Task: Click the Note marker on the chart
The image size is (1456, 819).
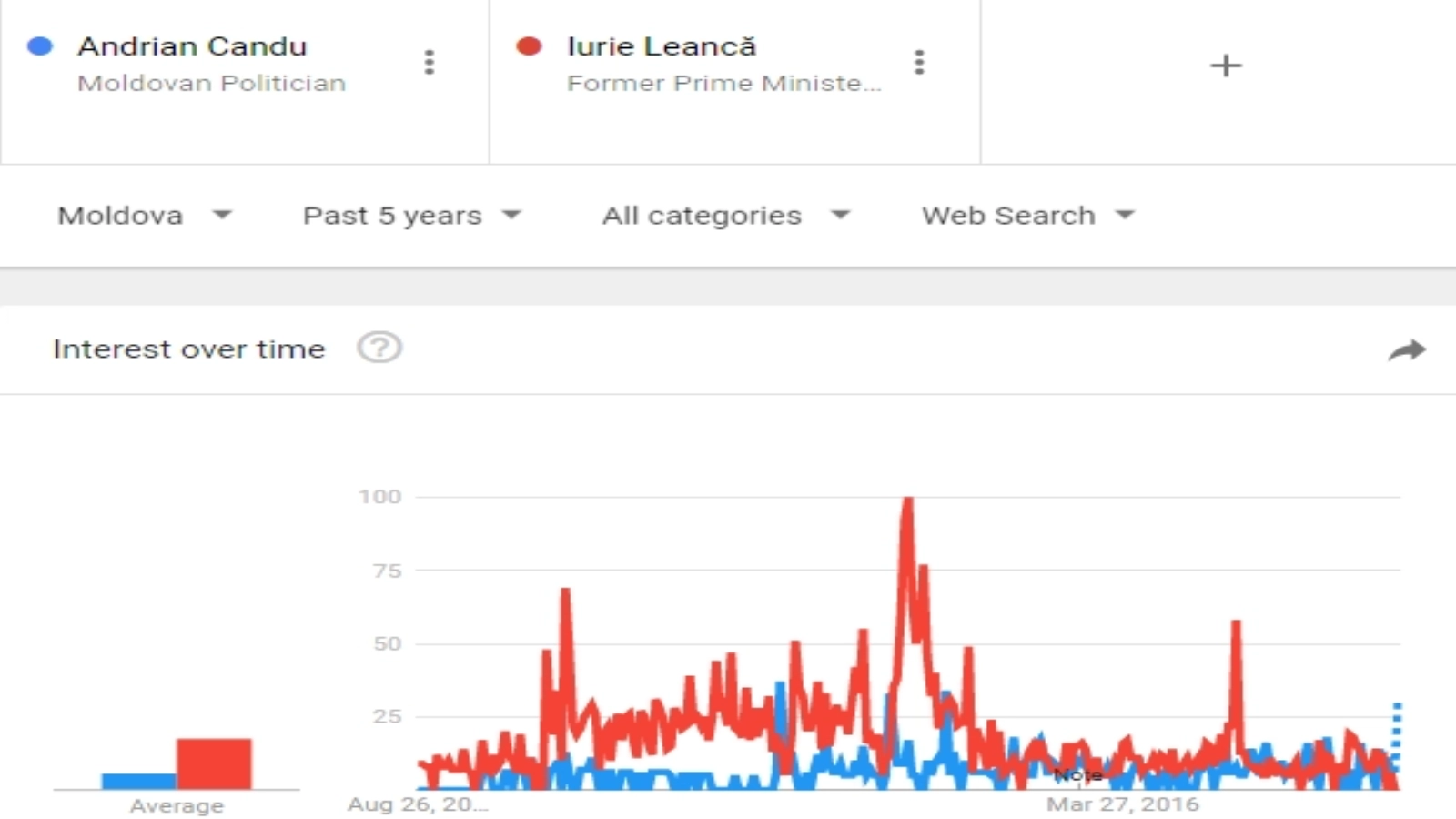Action: [x=1078, y=775]
